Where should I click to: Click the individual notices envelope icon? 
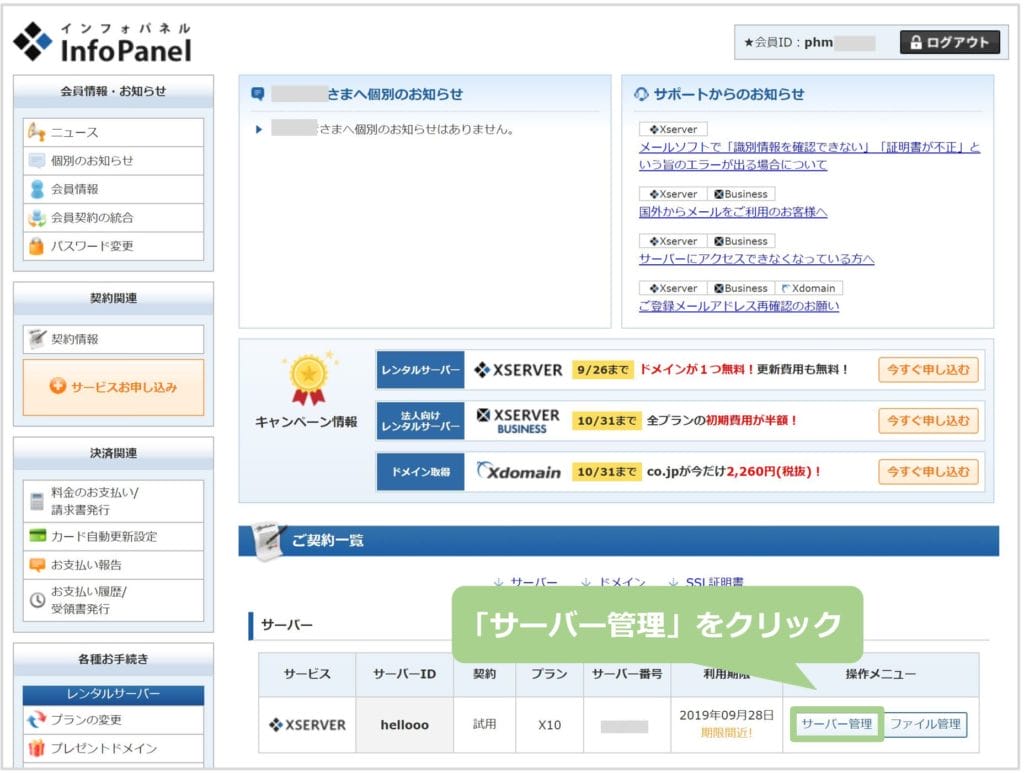tap(37, 161)
